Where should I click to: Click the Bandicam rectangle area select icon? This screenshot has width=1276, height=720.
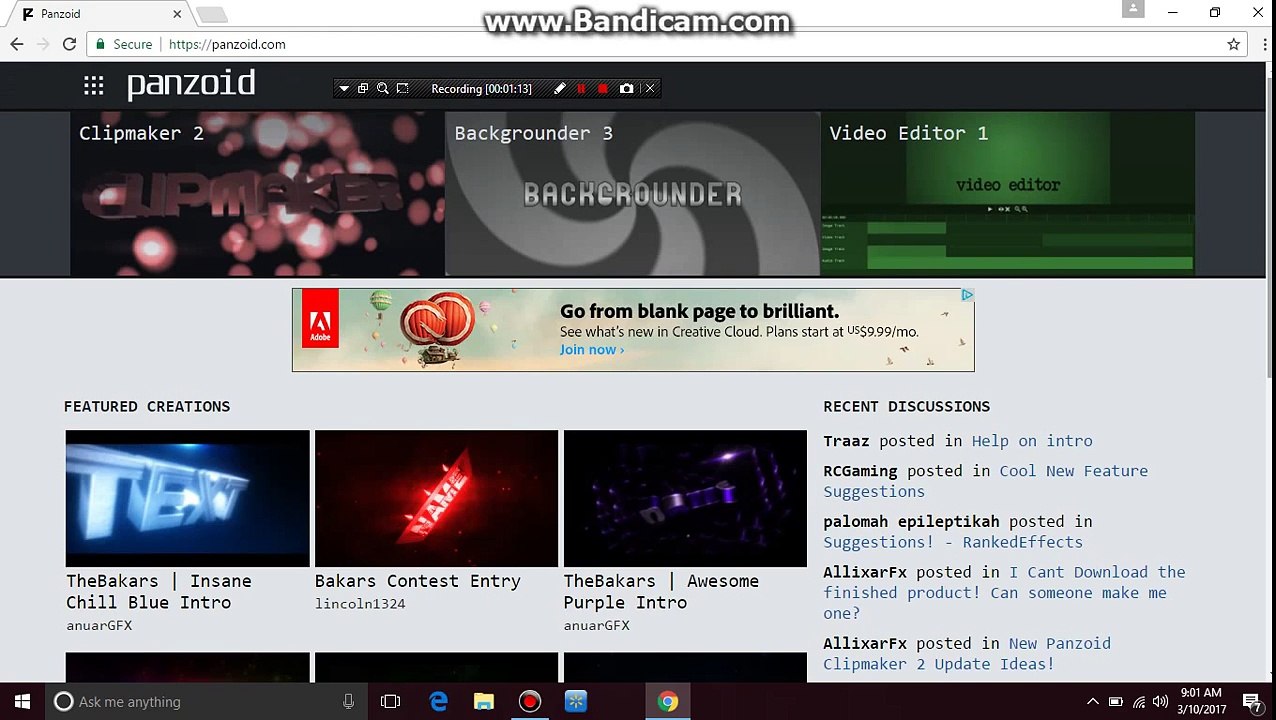tap(402, 89)
